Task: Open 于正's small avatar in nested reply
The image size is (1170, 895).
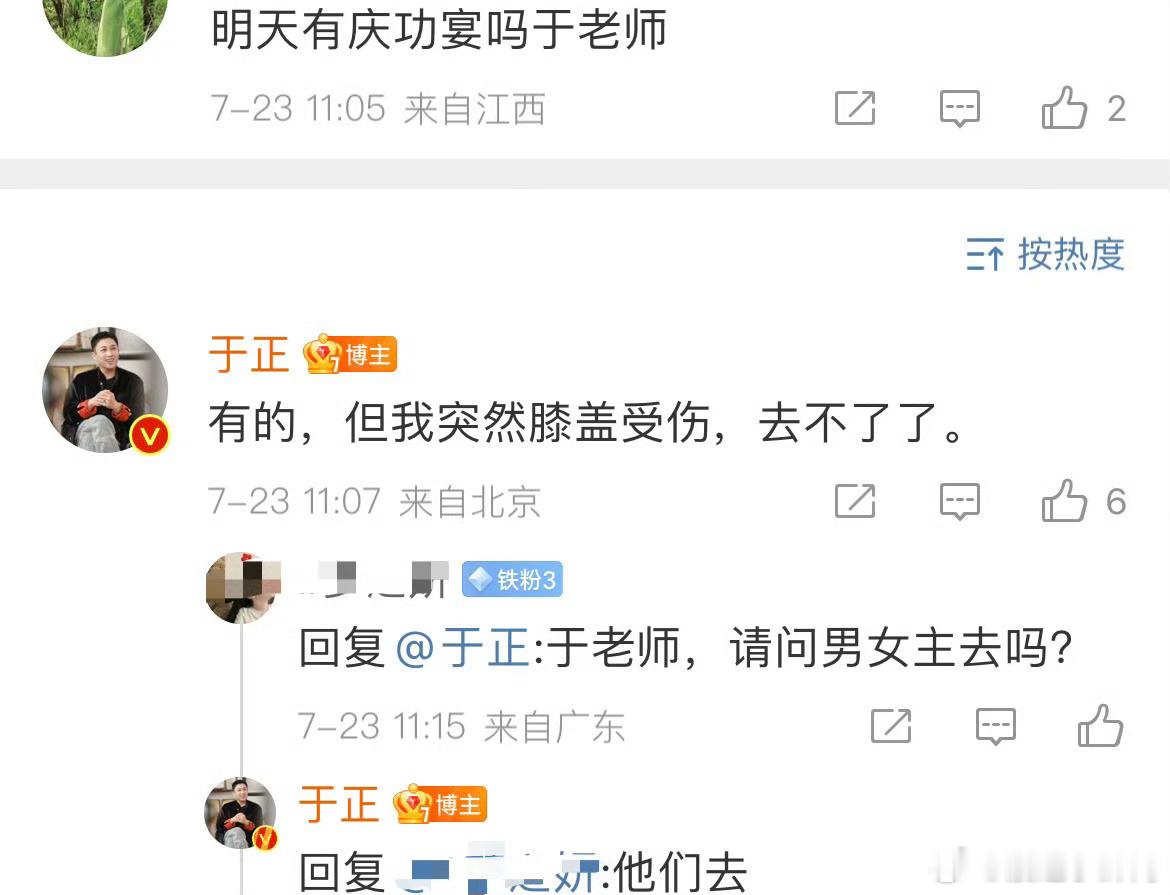Action: (x=241, y=814)
